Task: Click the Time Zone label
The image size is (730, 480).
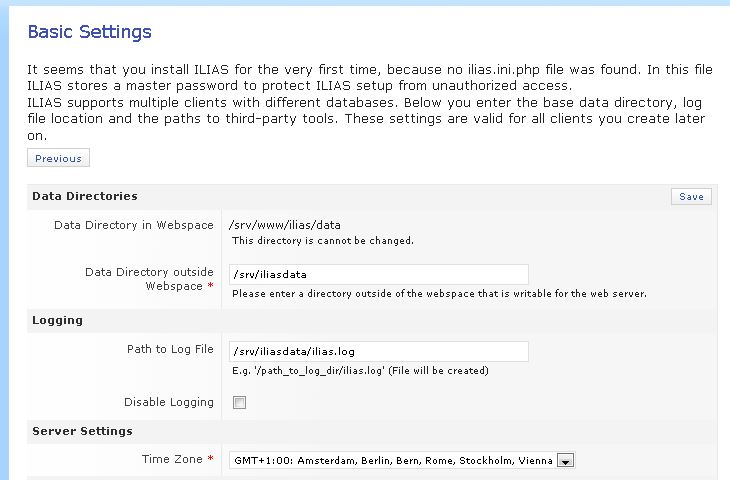Action: click(173, 459)
